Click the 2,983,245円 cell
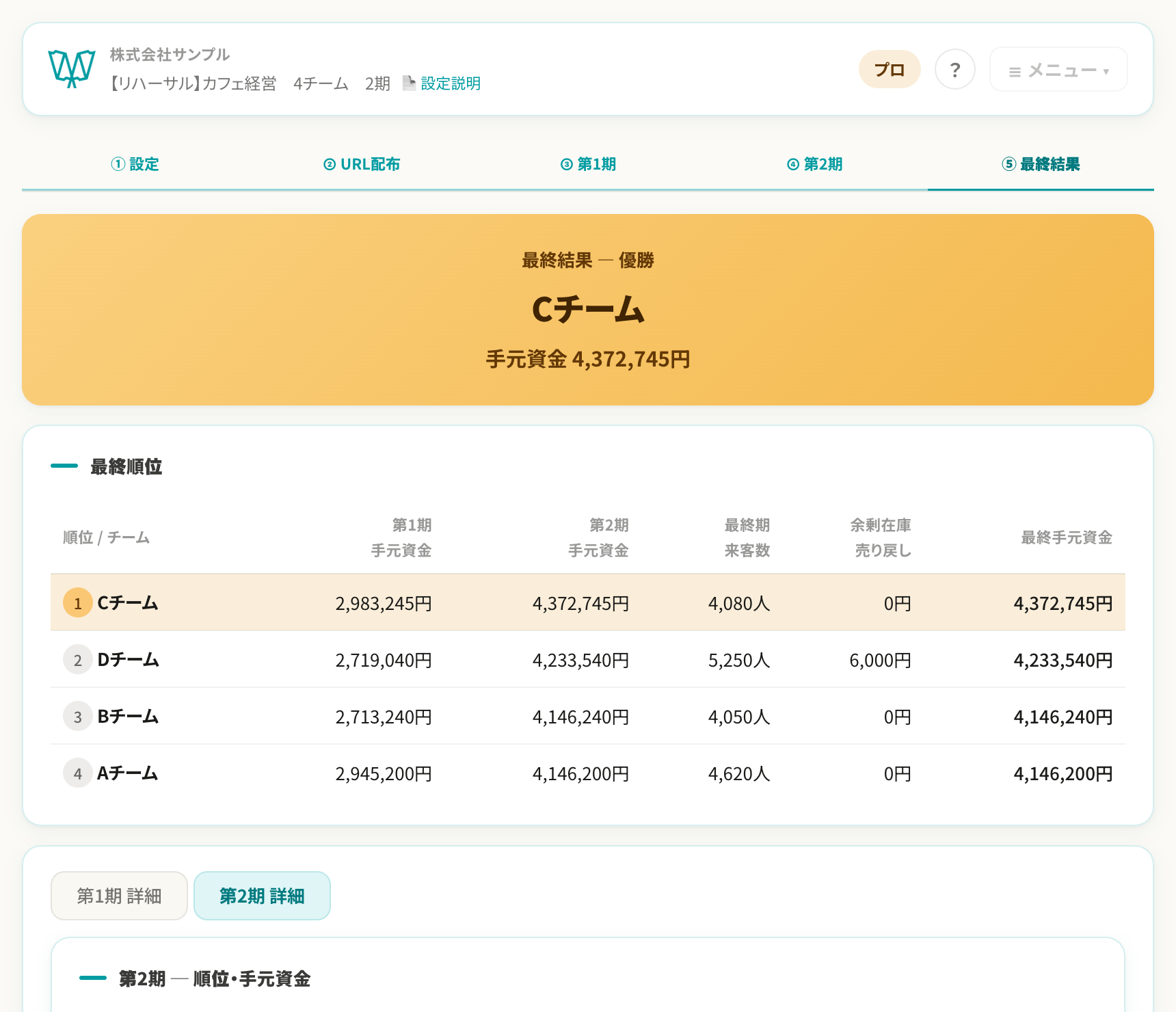Viewport: 1176px width, 1012px height. pyautogui.click(x=384, y=604)
